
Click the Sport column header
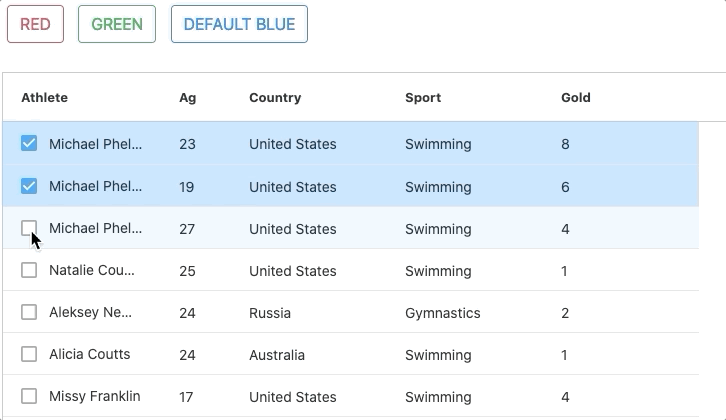[x=423, y=98]
